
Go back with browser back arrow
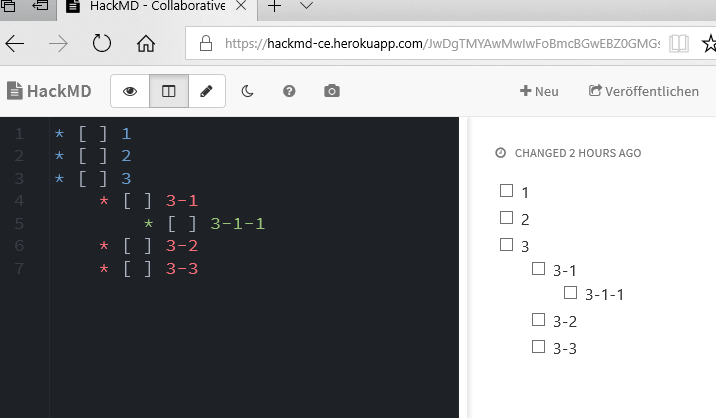pyautogui.click(x=15, y=44)
